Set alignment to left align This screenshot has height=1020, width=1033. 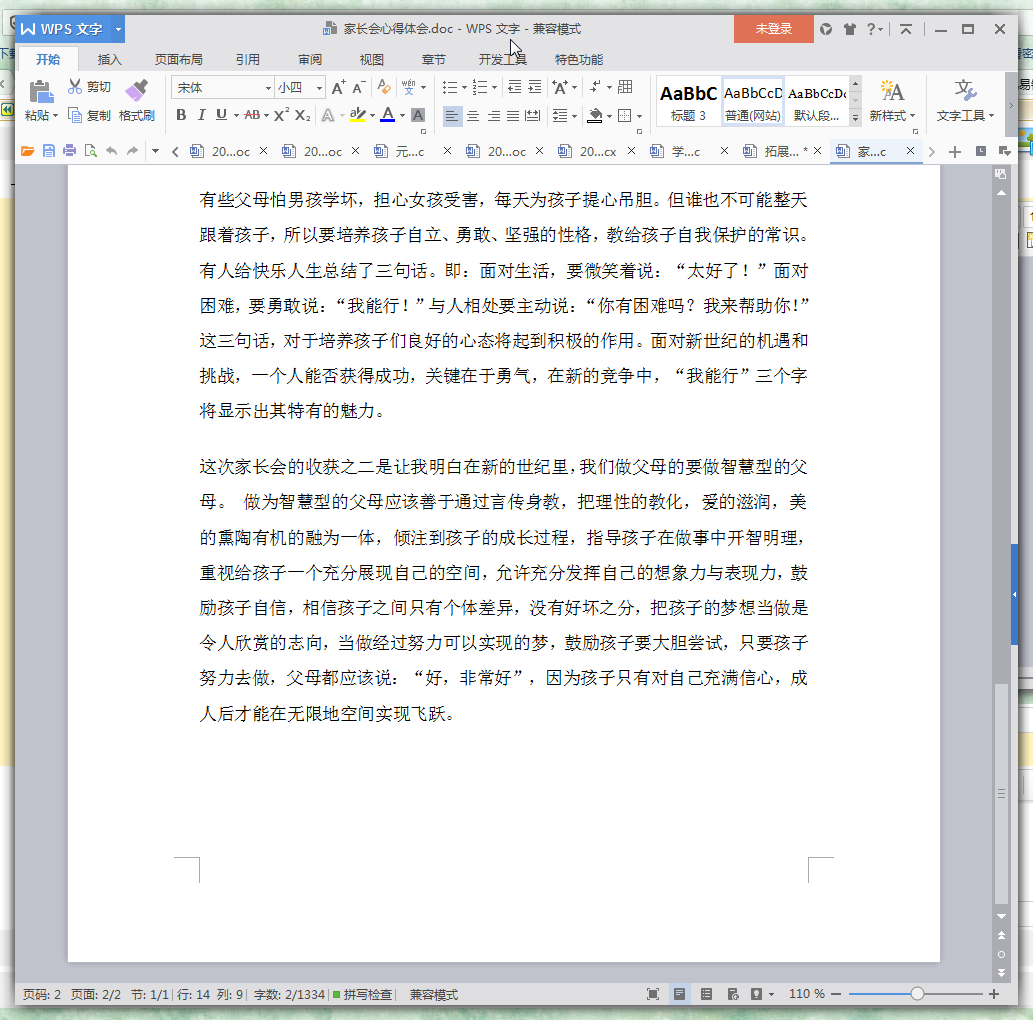tap(452, 116)
